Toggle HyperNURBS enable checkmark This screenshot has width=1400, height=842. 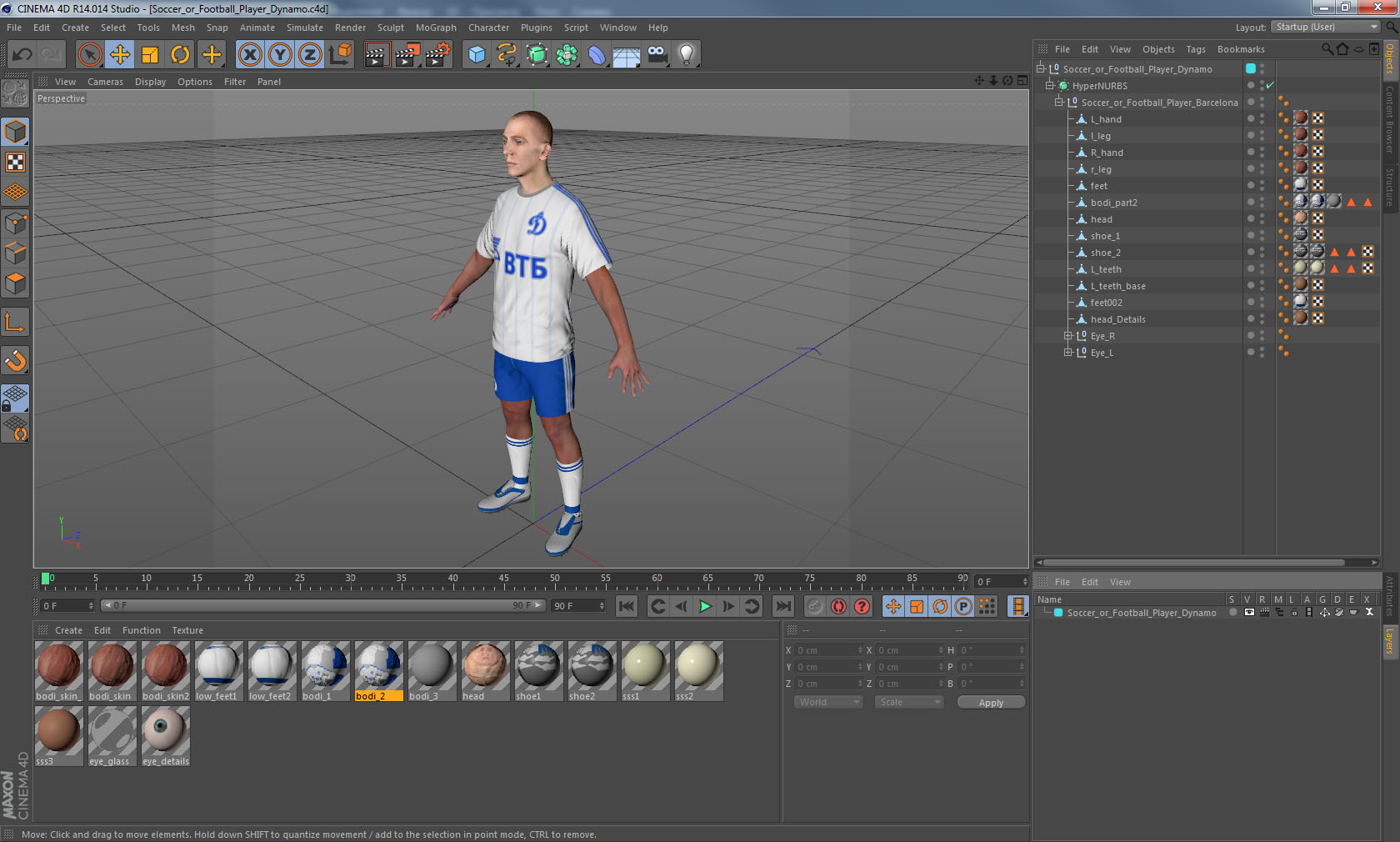(x=1270, y=85)
